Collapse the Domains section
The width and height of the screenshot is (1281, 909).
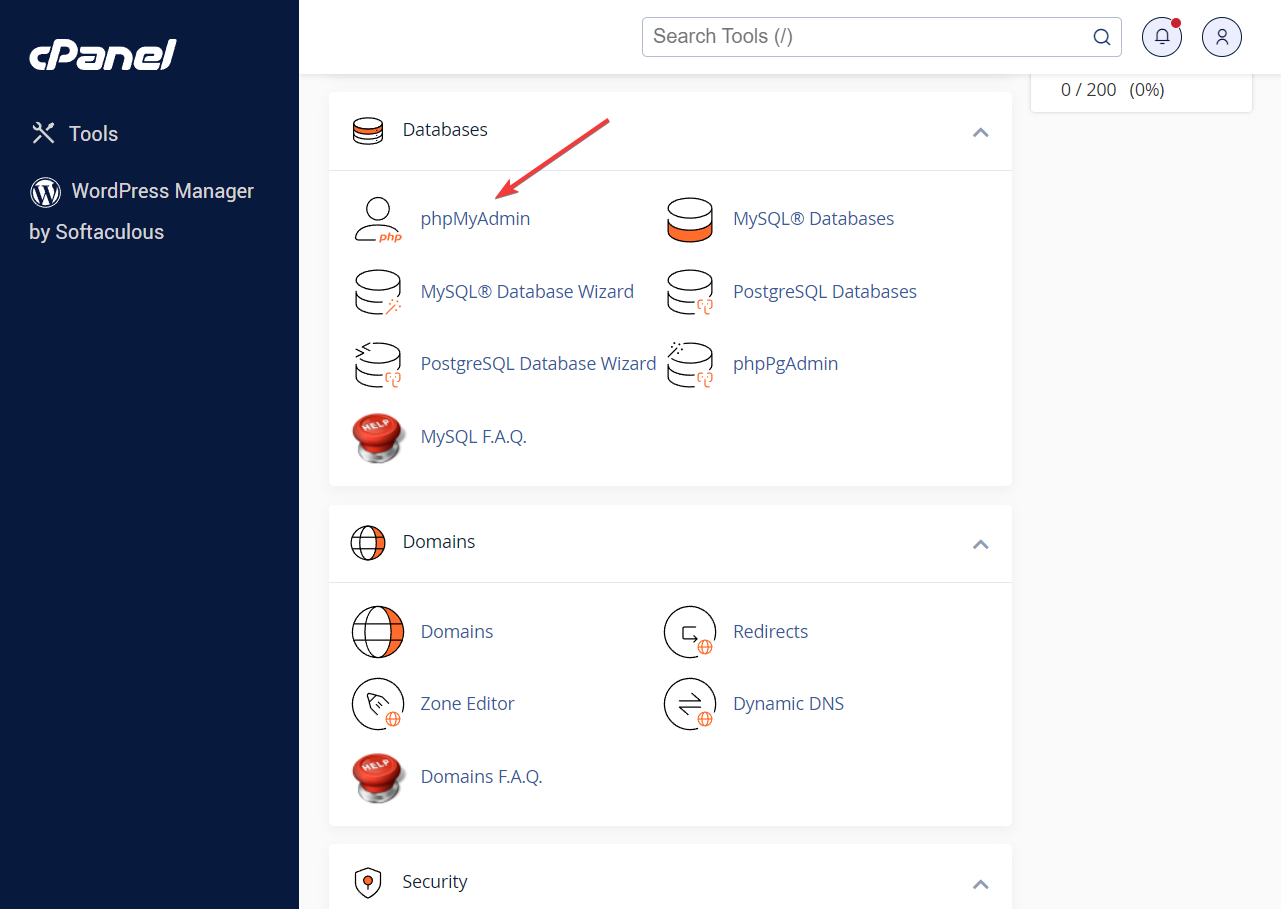tap(981, 544)
